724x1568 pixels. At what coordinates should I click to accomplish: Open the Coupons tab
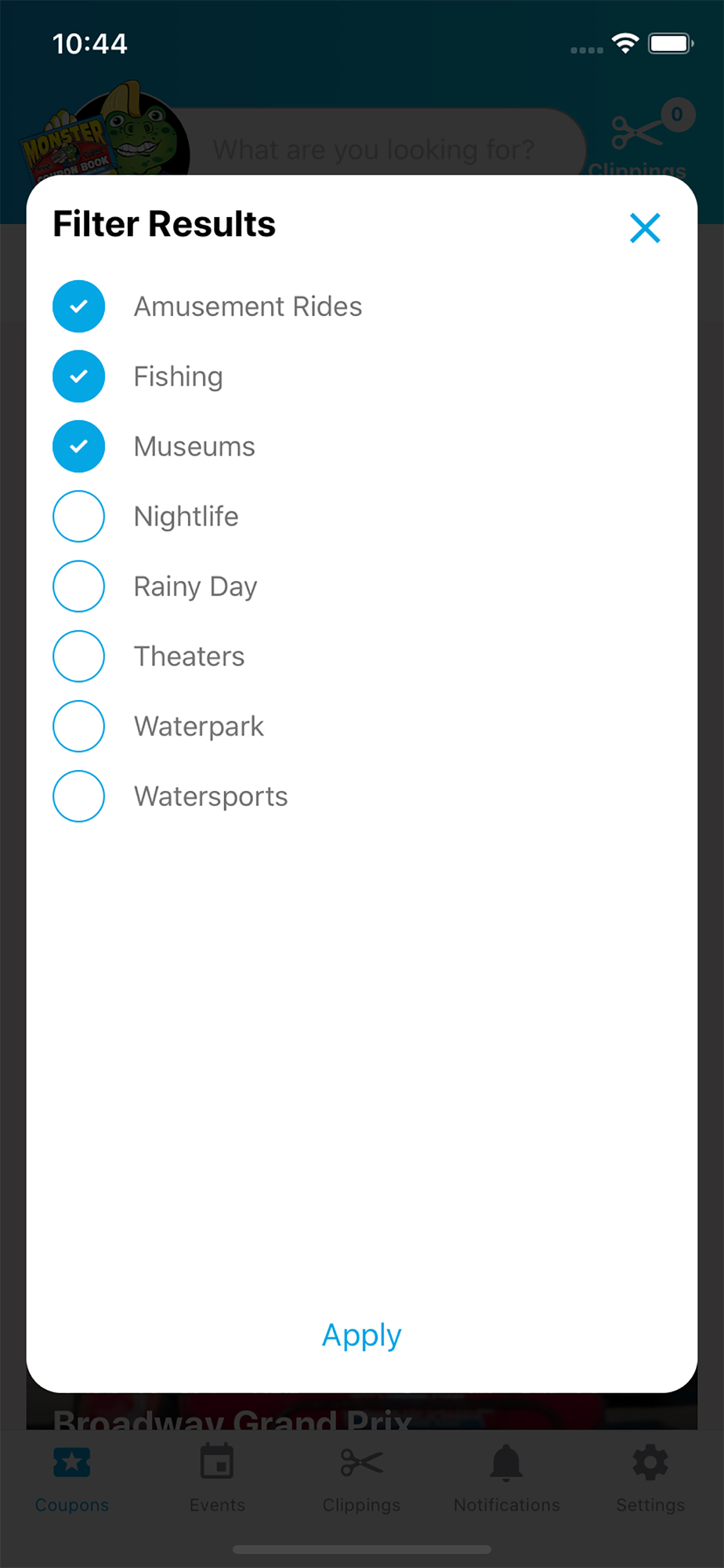(x=72, y=1477)
